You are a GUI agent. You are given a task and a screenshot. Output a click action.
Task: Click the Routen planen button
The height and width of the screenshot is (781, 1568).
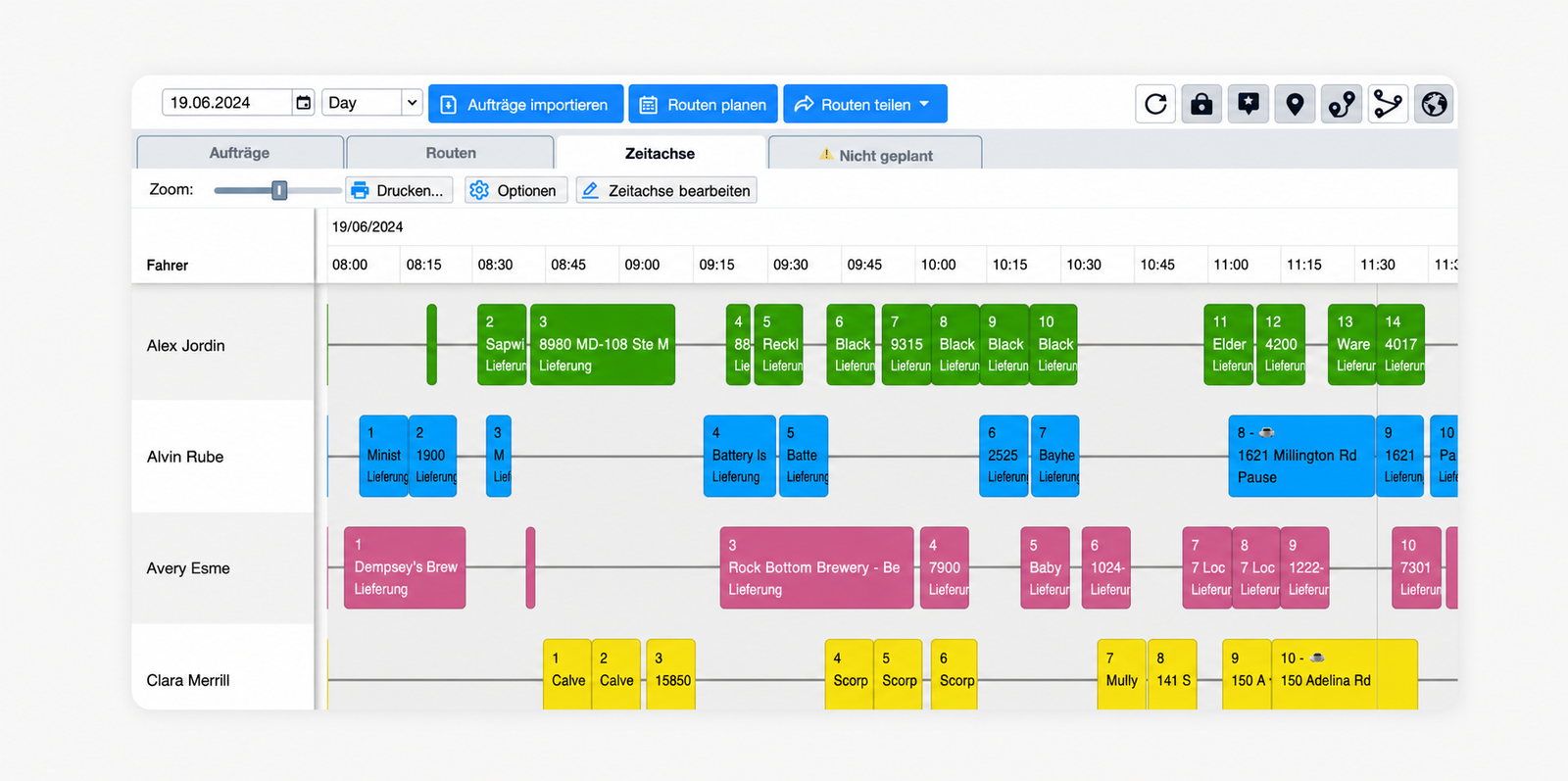(x=703, y=104)
